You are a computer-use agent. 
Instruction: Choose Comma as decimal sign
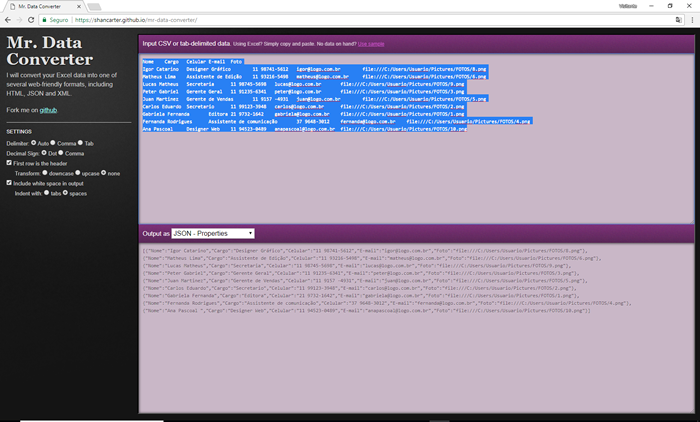pos(61,153)
